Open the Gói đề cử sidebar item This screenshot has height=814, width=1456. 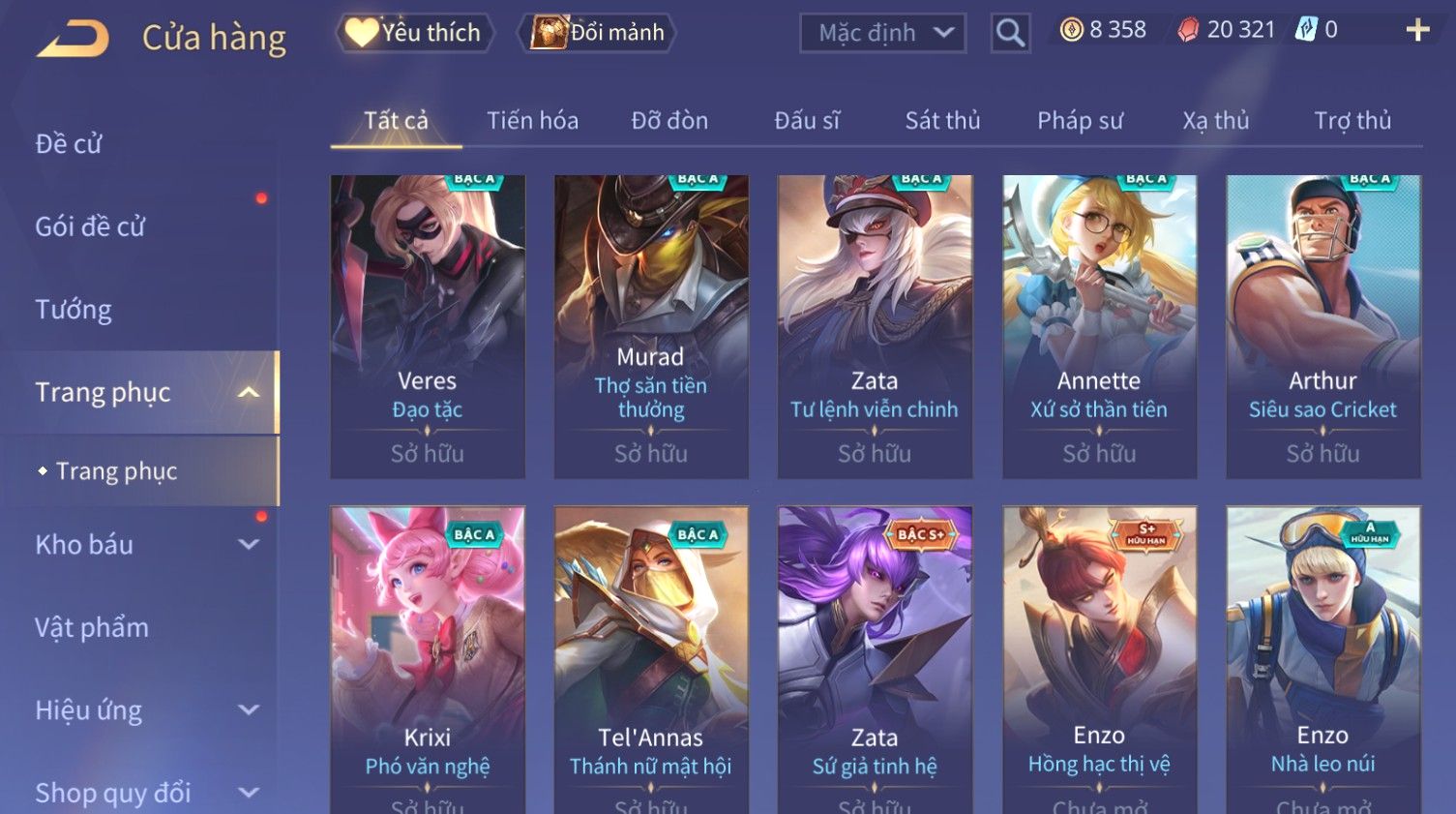click(x=90, y=226)
